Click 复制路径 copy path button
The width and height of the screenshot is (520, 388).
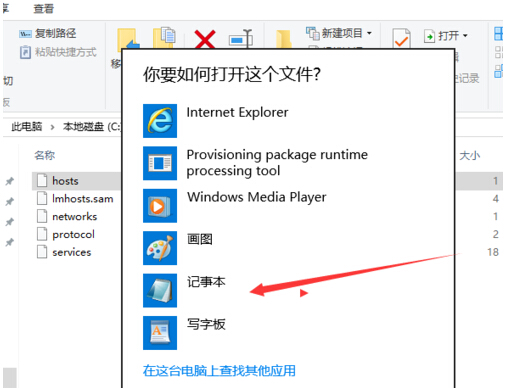pos(48,33)
